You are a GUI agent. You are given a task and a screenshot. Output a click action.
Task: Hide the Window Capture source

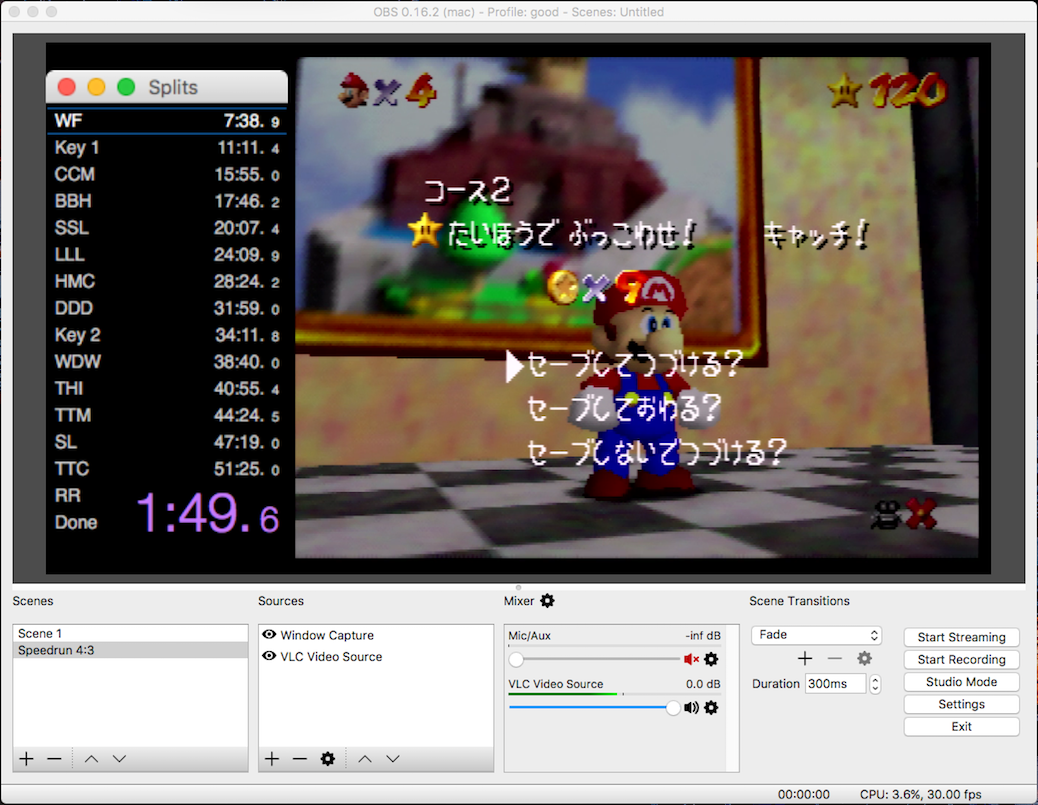pyautogui.click(x=269, y=634)
